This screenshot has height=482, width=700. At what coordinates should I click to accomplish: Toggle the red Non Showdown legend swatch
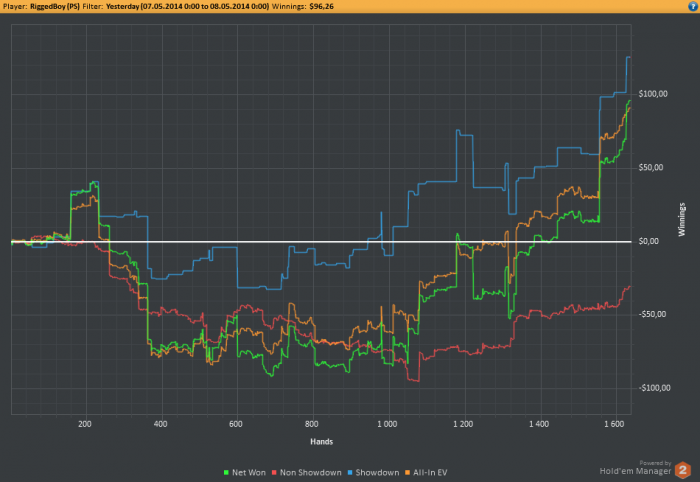coord(275,473)
